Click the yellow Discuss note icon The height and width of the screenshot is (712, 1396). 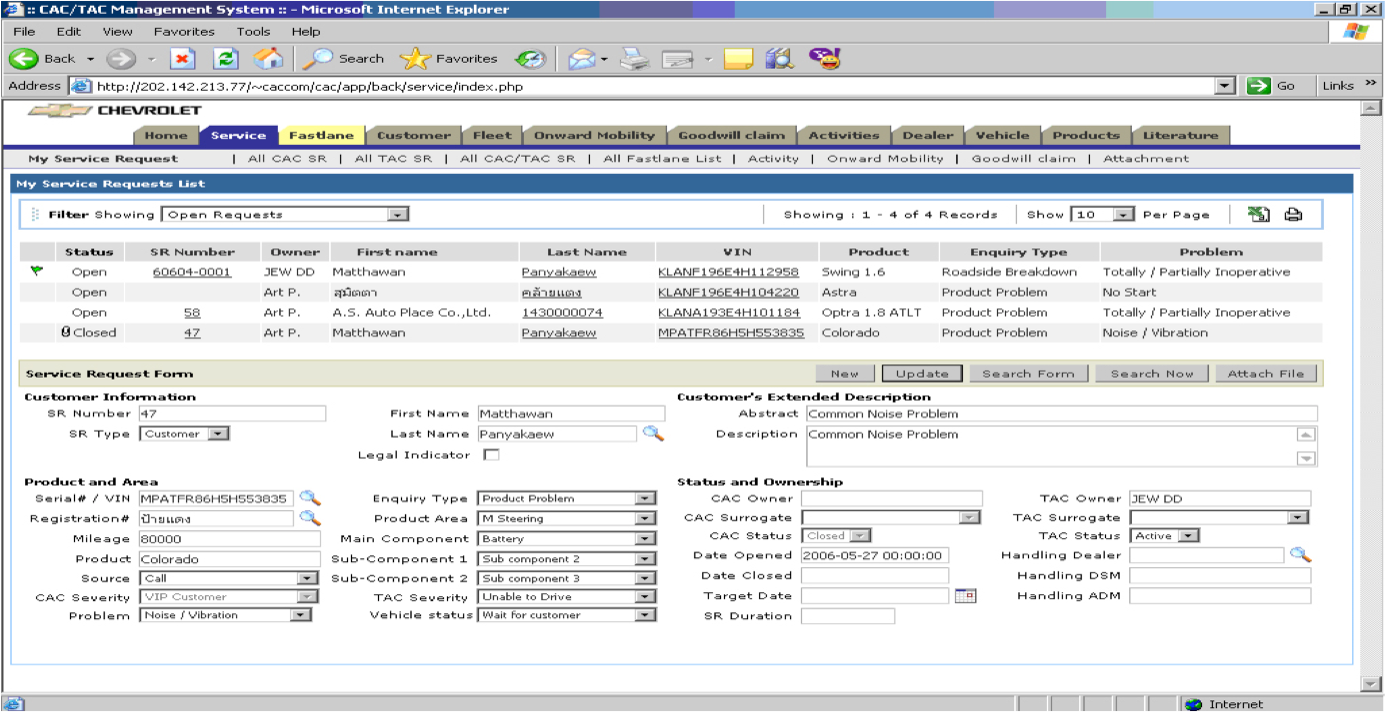(x=738, y=59)
